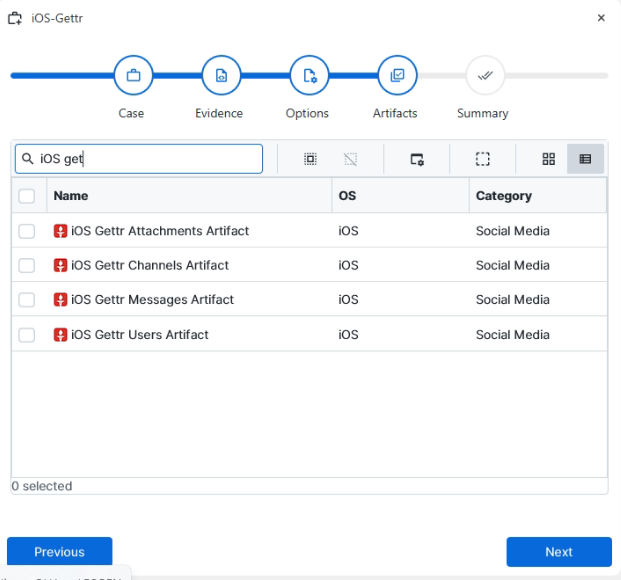Screen dimensions: 621x580
Task: Click the Gettr Attachments red app icon
Action: (x=60, y=231)
